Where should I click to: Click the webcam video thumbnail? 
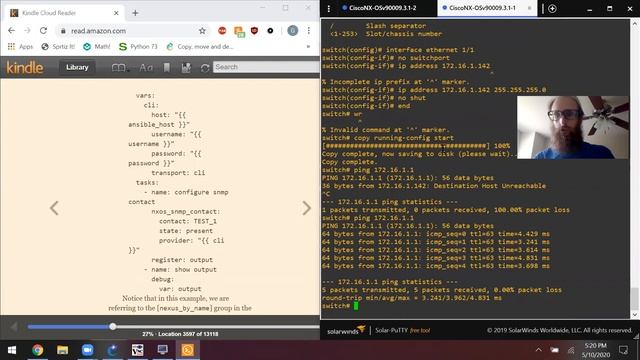point(573,127)
